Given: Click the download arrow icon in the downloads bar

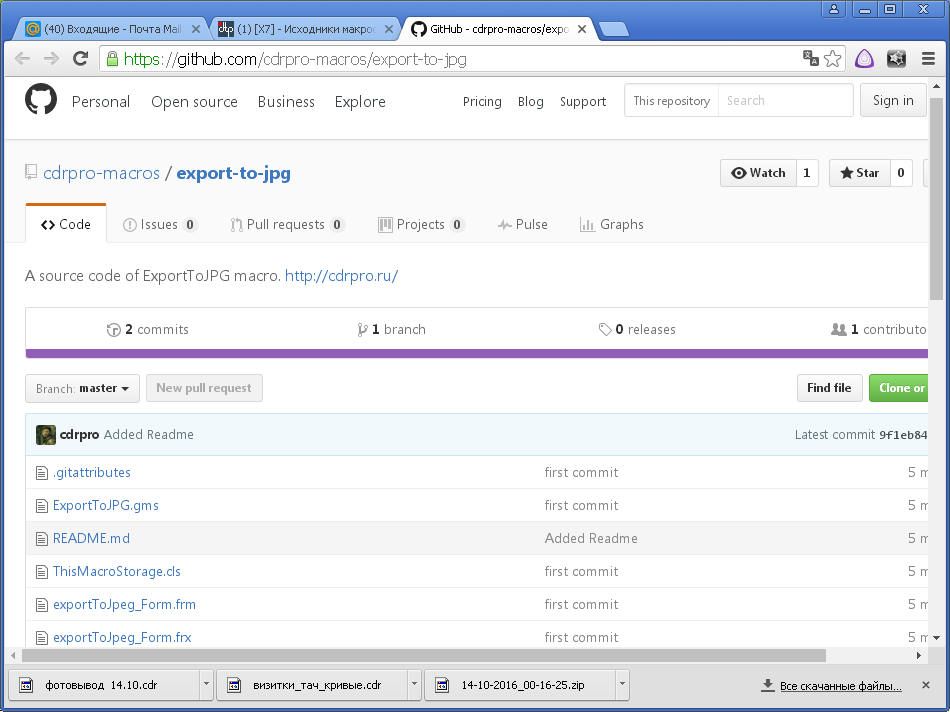Looking at the screenshot, I should click(x=768, y=685).
